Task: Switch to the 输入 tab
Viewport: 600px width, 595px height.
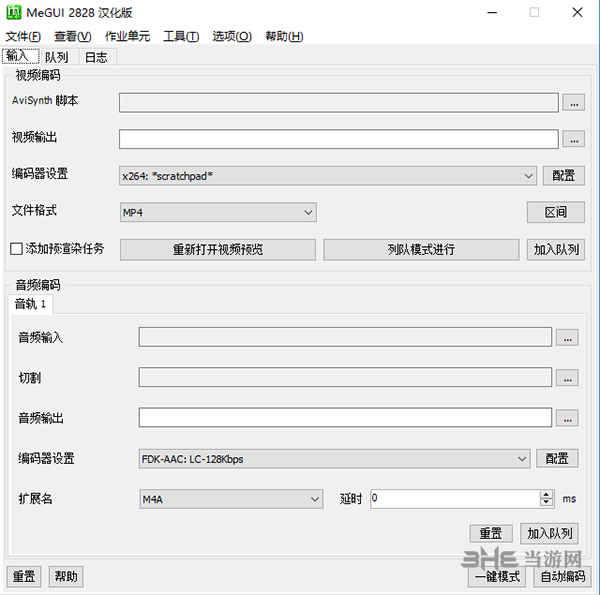Action: [x=20, y=56]
